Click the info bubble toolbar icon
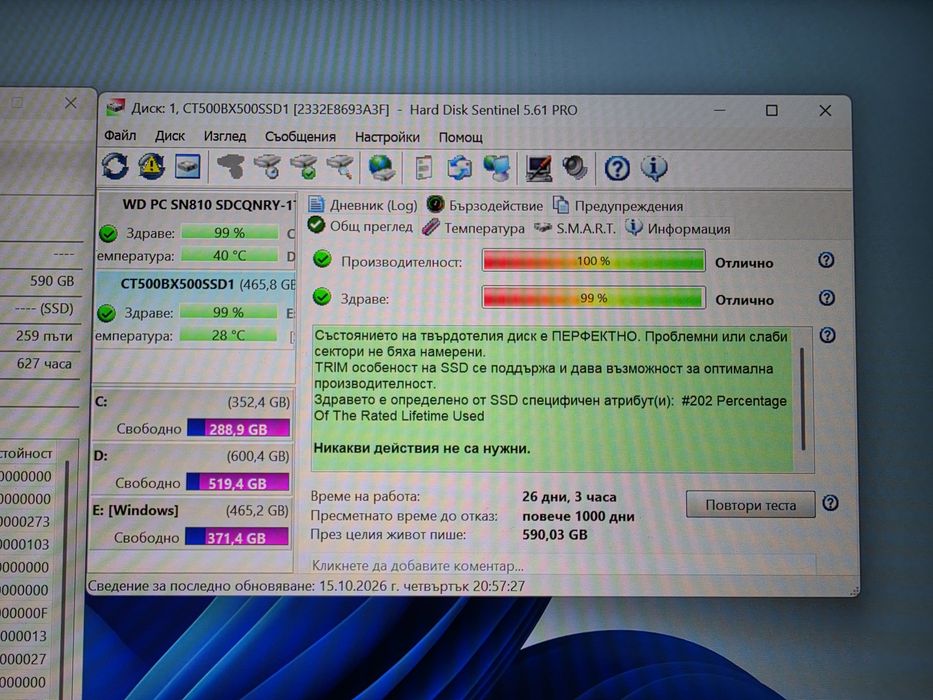The height and width of the screenshot is (700, 933). pos(654,169)
